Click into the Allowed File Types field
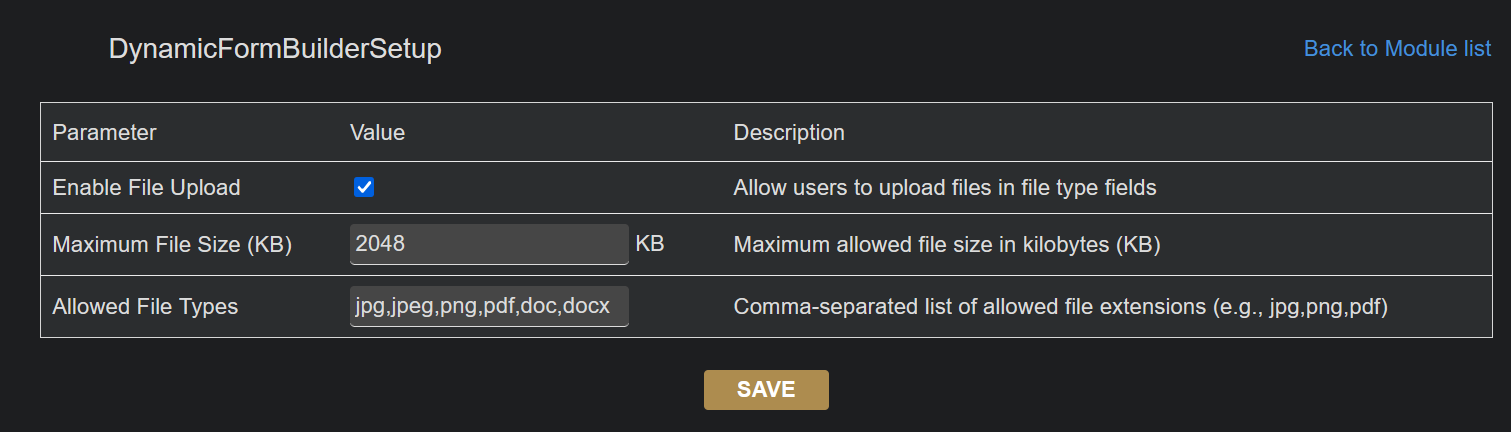Image resolution: width=1511 pixels, height=432 pixels. [x=489, y=306]
